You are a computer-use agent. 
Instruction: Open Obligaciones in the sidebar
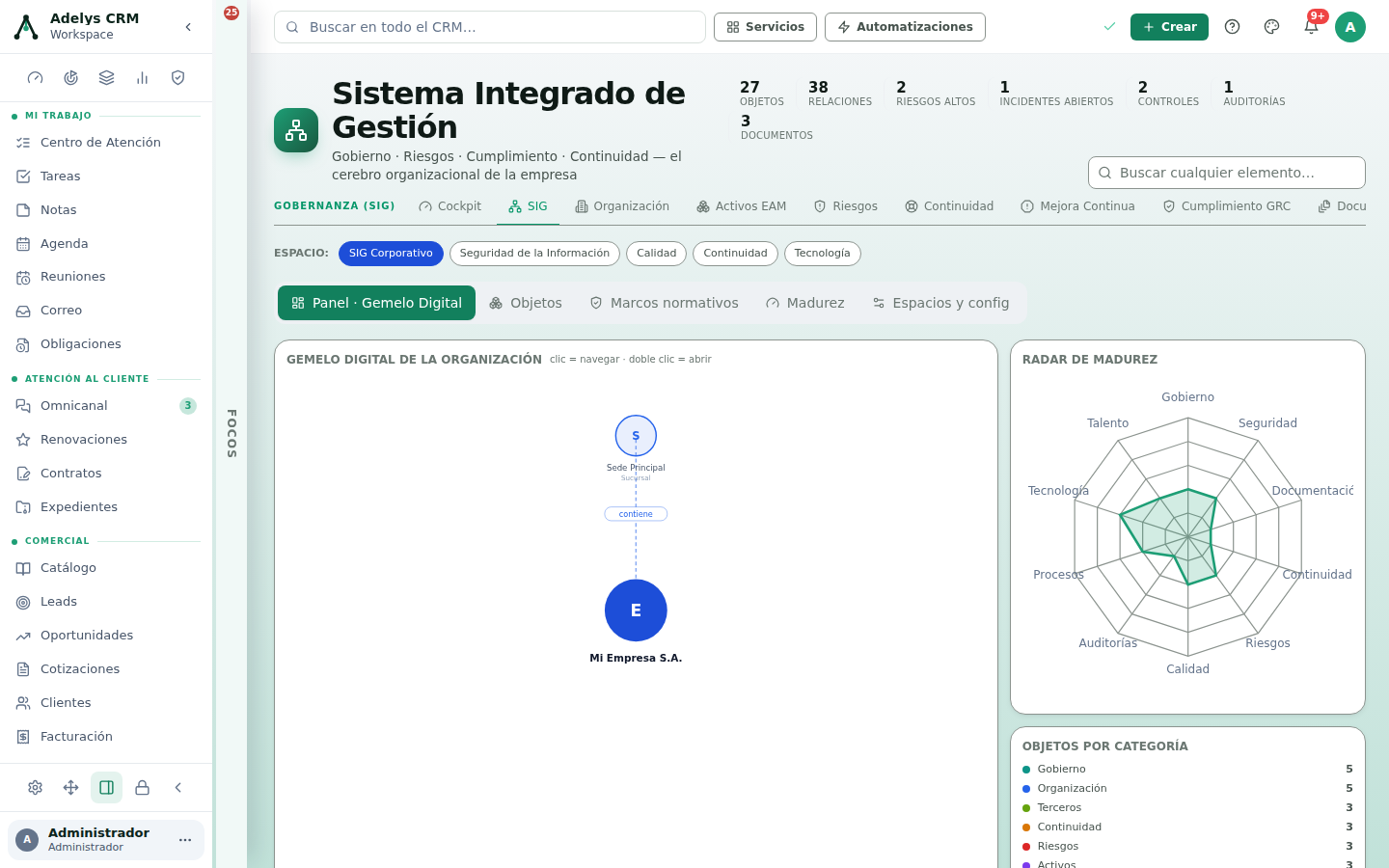pyautogui.click(x=106, y=344)
